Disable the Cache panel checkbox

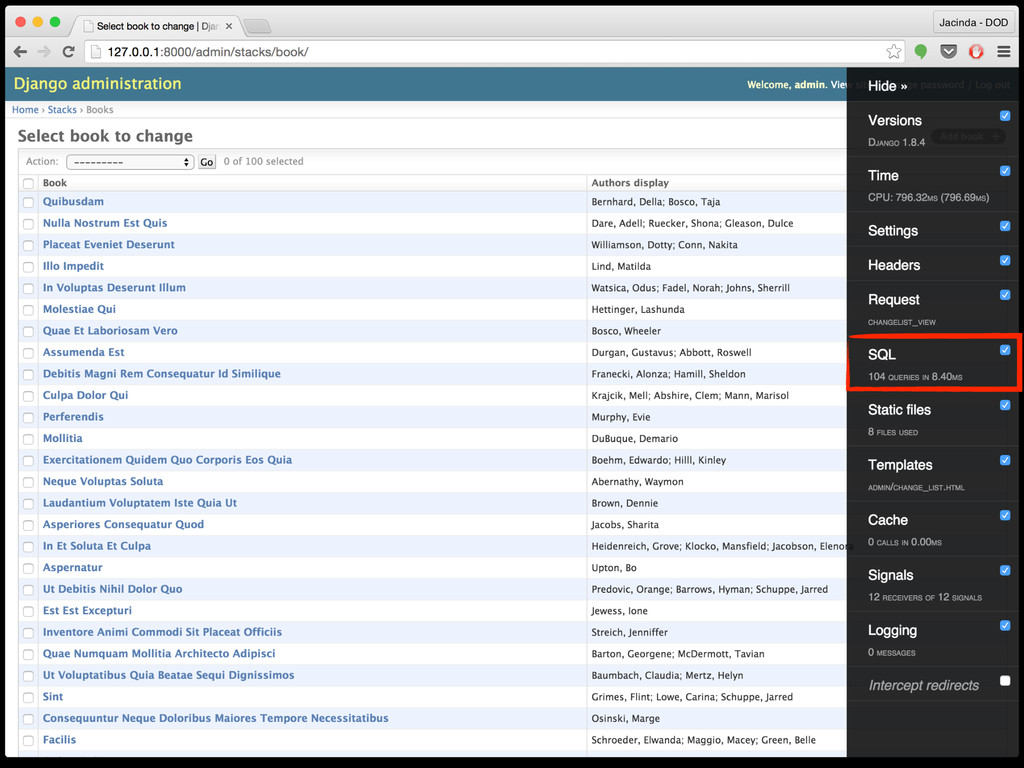[1005, 515]
